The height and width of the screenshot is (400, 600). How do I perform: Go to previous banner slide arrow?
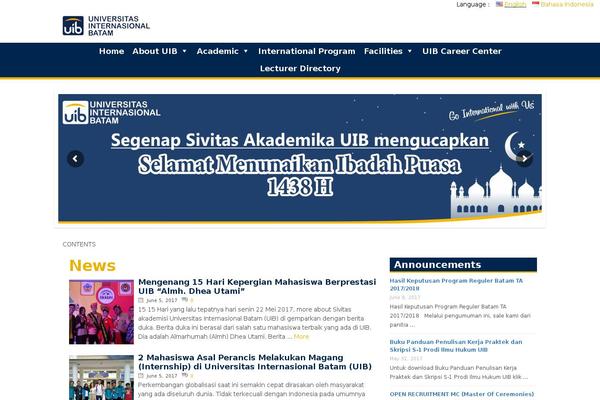[75, 158]
